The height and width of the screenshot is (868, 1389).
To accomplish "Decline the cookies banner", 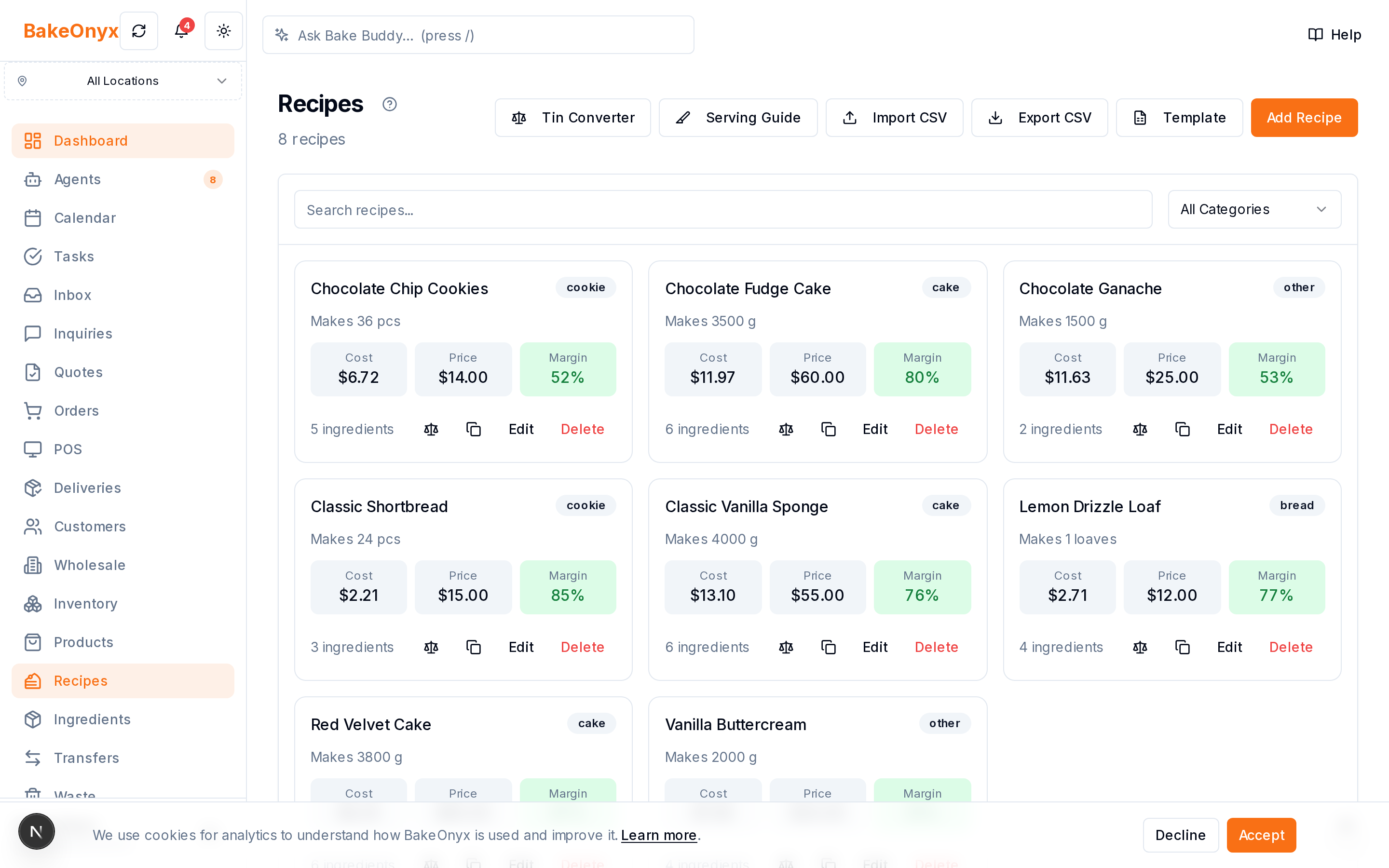I will click(x=1180, y=835).
